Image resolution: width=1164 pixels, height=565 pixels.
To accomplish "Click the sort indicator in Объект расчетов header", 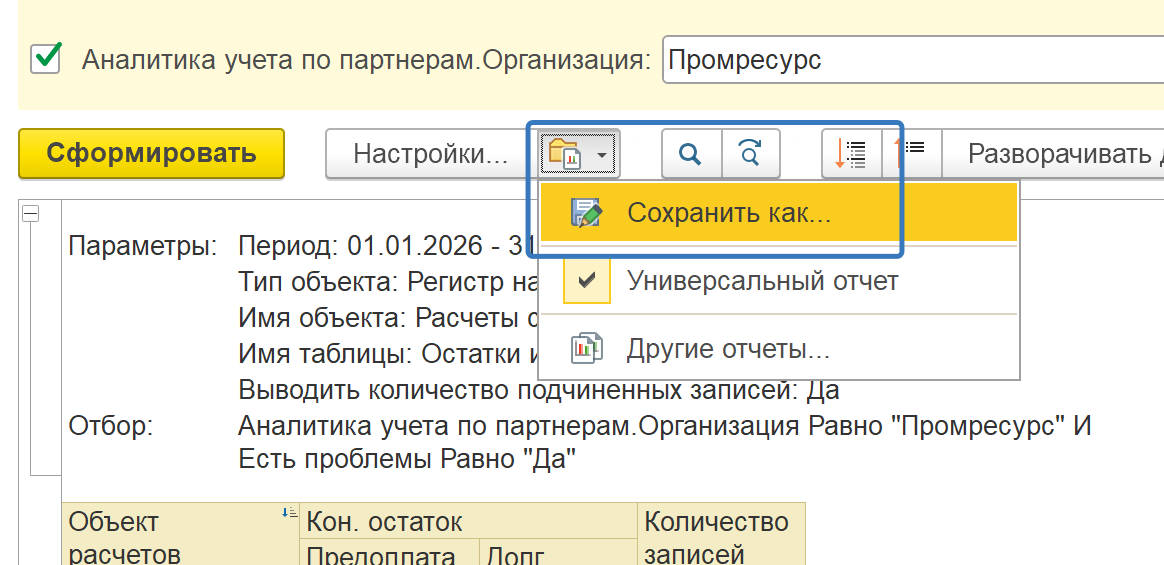I will [290, 512].
